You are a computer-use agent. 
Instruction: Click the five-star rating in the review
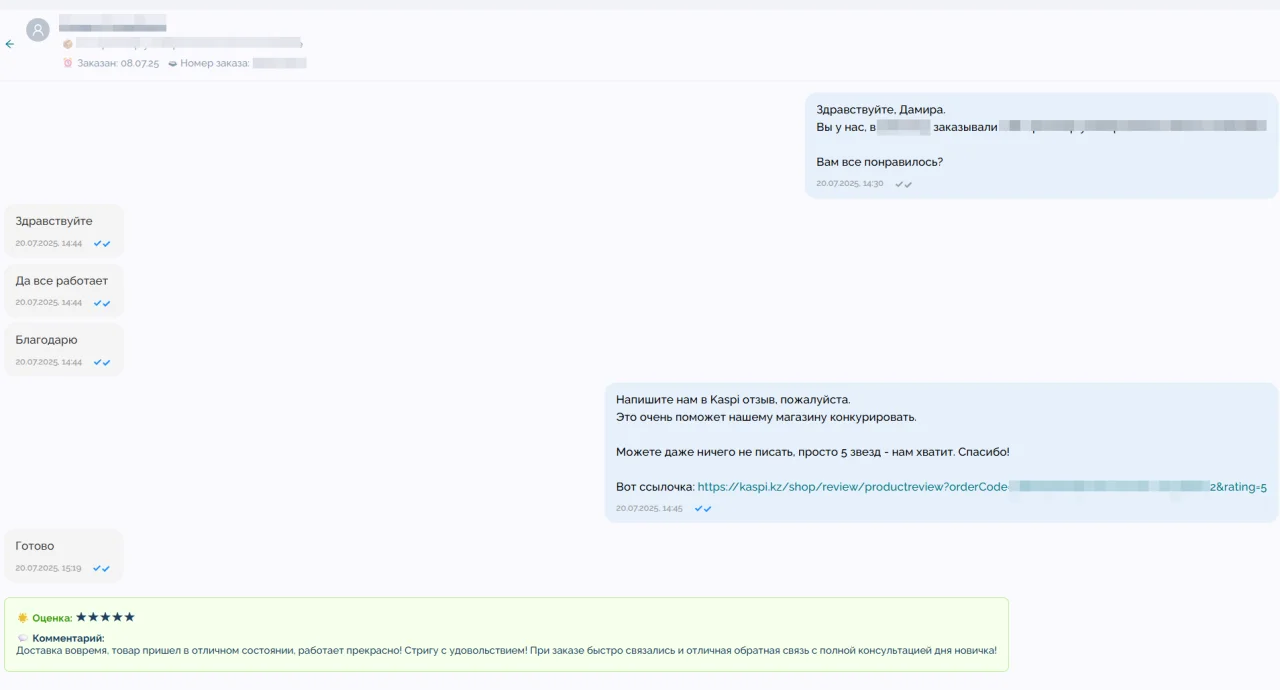(x=105, y=617)
